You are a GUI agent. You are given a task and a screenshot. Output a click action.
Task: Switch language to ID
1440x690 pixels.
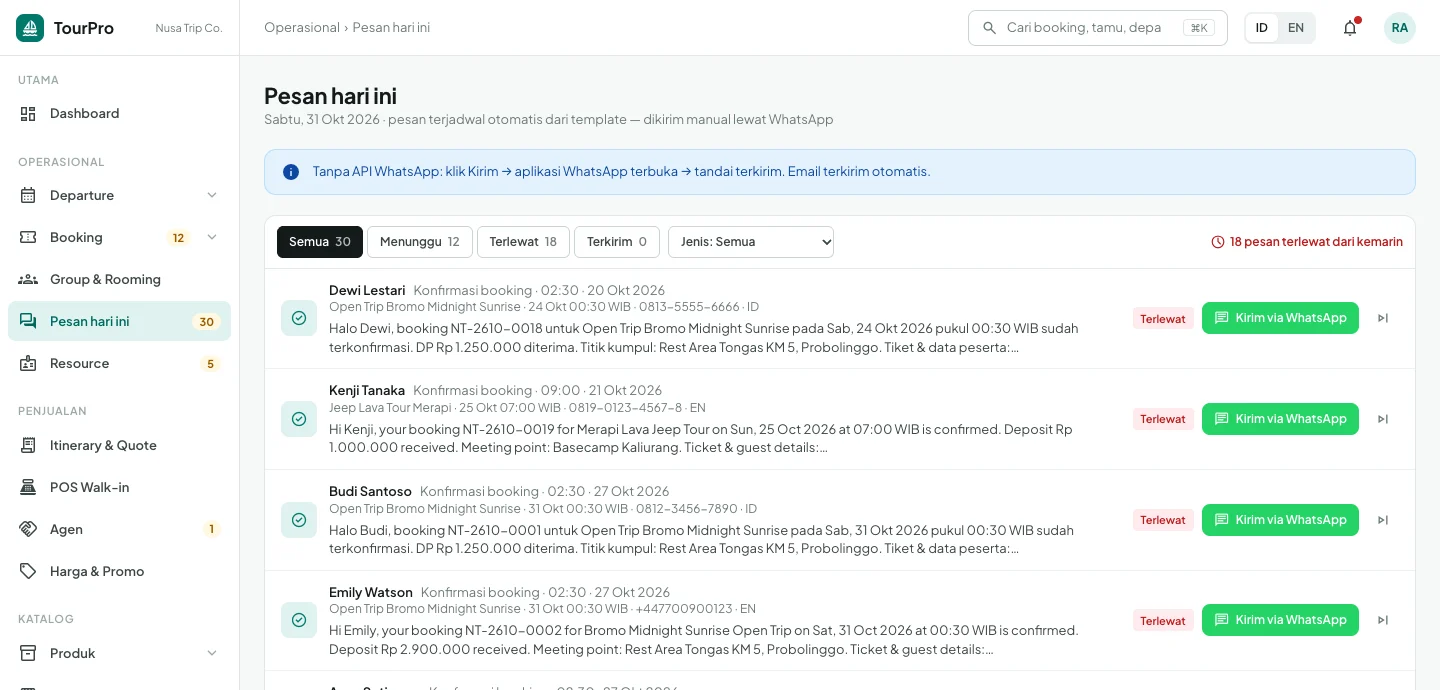pyautogui.click(x=1262, y=28)
